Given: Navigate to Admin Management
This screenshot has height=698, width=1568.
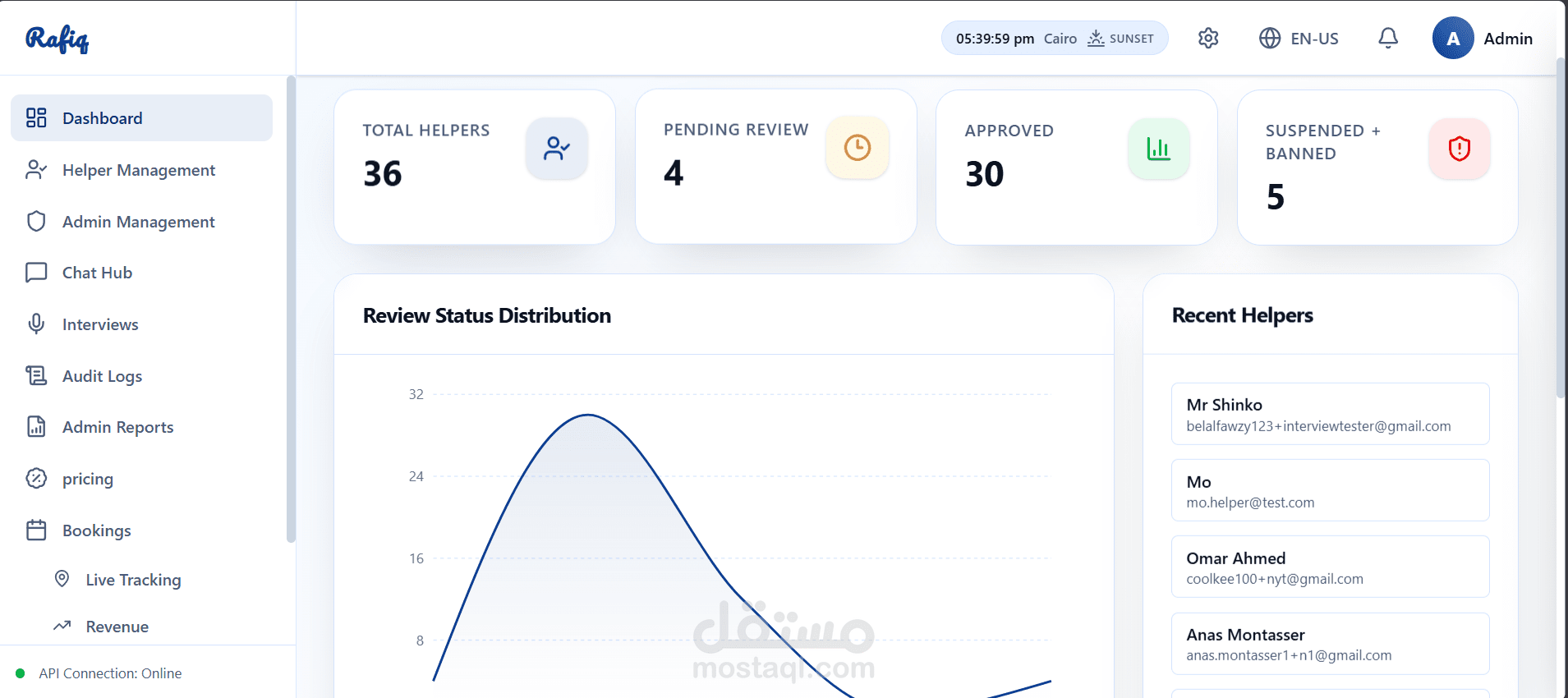Looking at the screenshot, I should point(141,221).
